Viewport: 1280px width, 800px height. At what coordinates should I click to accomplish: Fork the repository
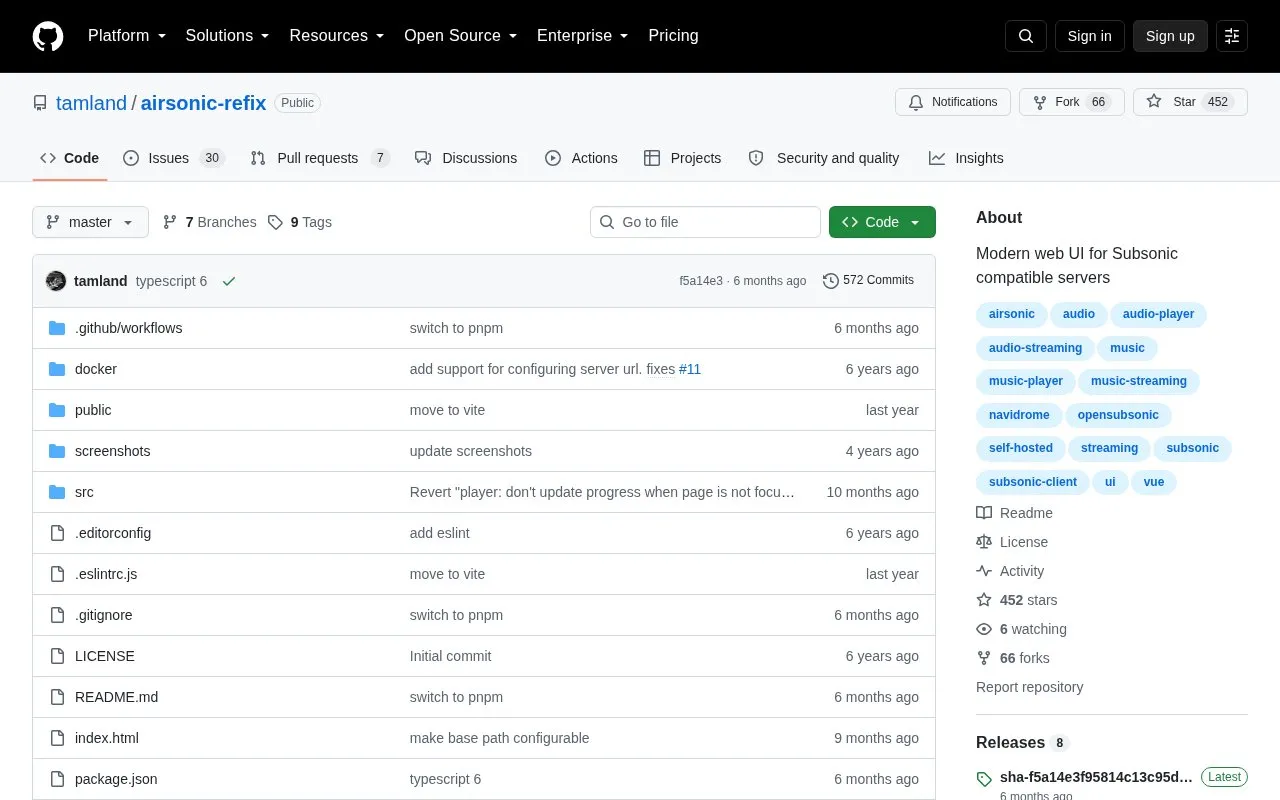1072,102
